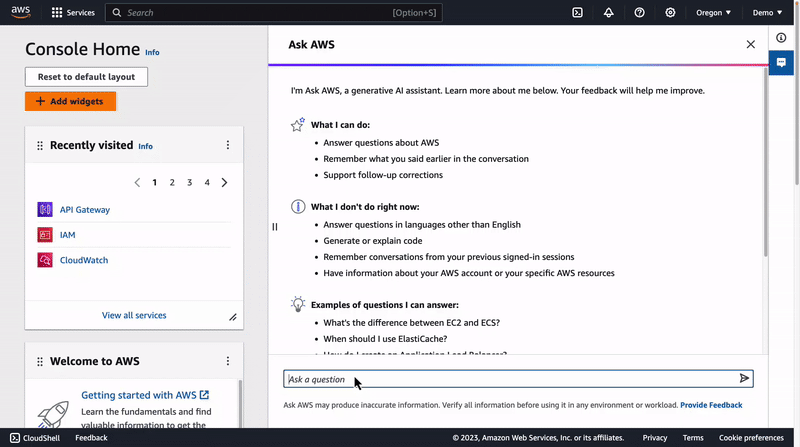The height and width of the screenshot is (447, 800).
Task: Focus the top search field
Action: (x=273, y=13)
